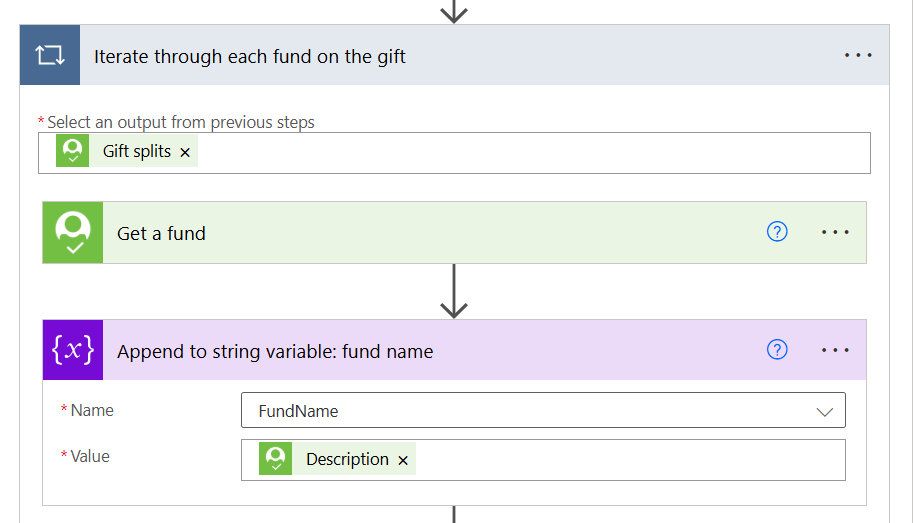Open ellipsis menu for Get a fund
Screen dimensions: 913x523
835,232
